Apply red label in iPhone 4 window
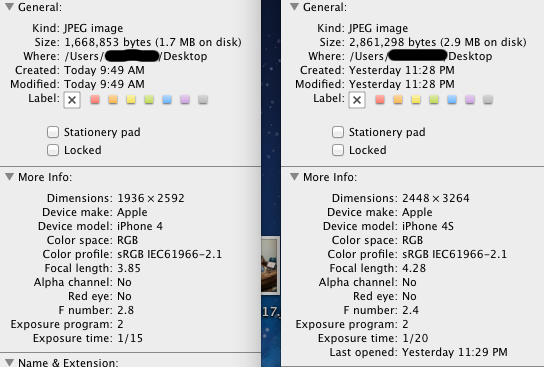 95,100
